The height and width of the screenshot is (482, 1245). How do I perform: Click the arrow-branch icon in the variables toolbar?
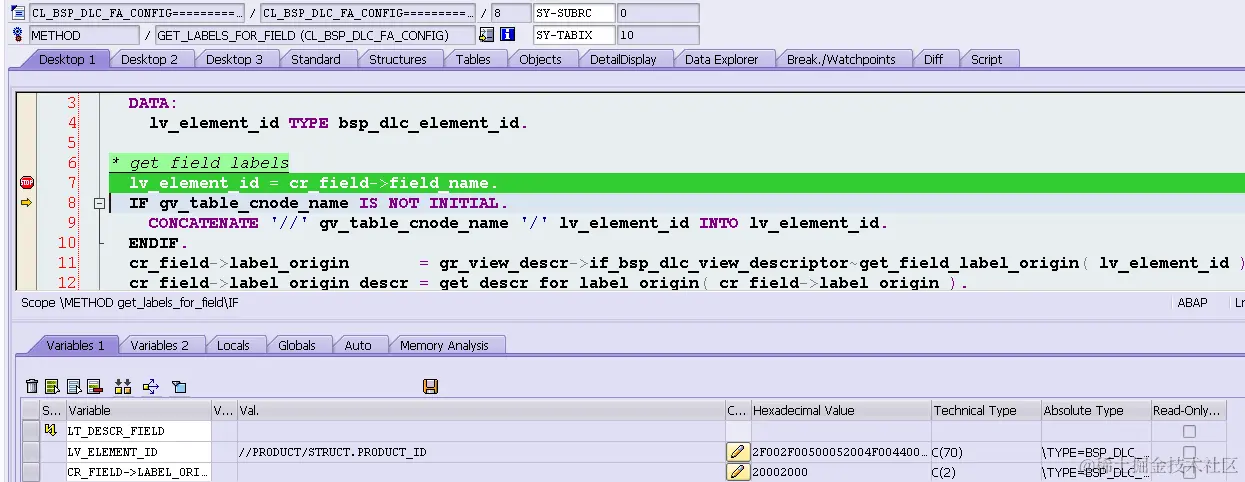(x=151, y=386)
